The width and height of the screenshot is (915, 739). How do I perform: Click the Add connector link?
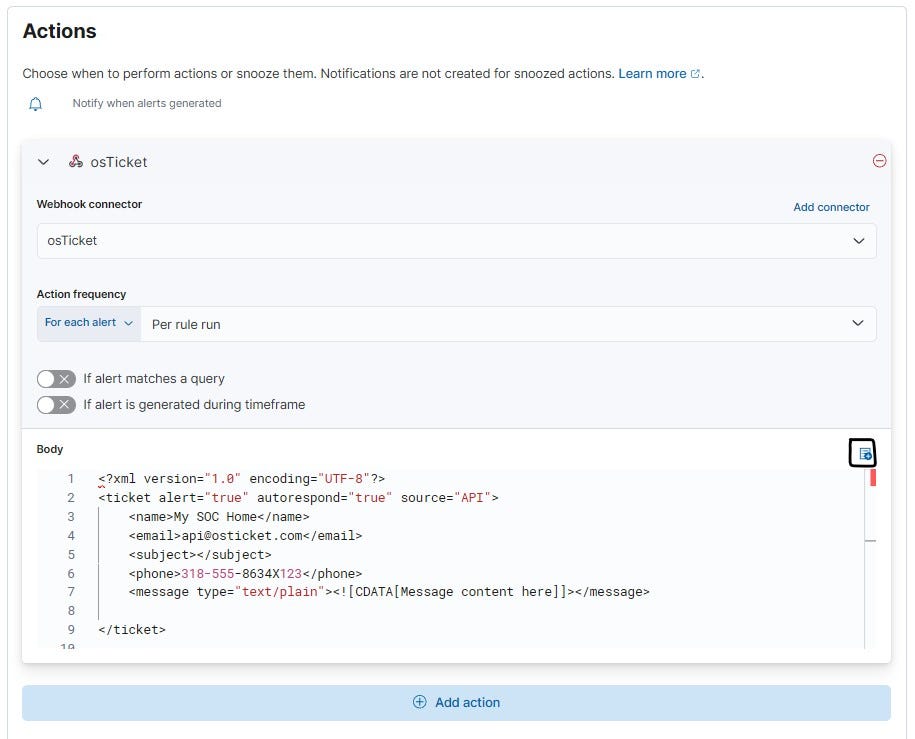coord(831,207)
